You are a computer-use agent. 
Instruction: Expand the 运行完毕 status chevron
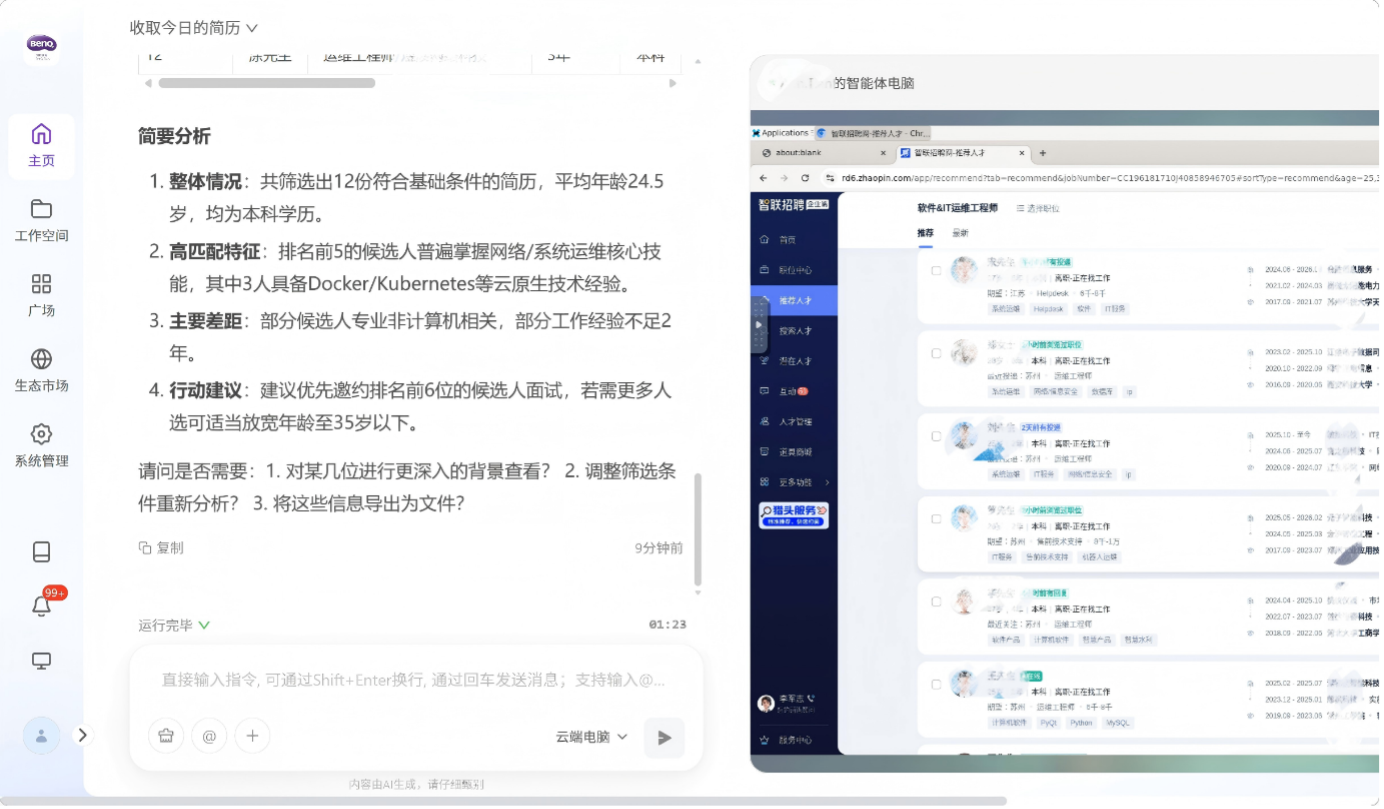[204, 625]
